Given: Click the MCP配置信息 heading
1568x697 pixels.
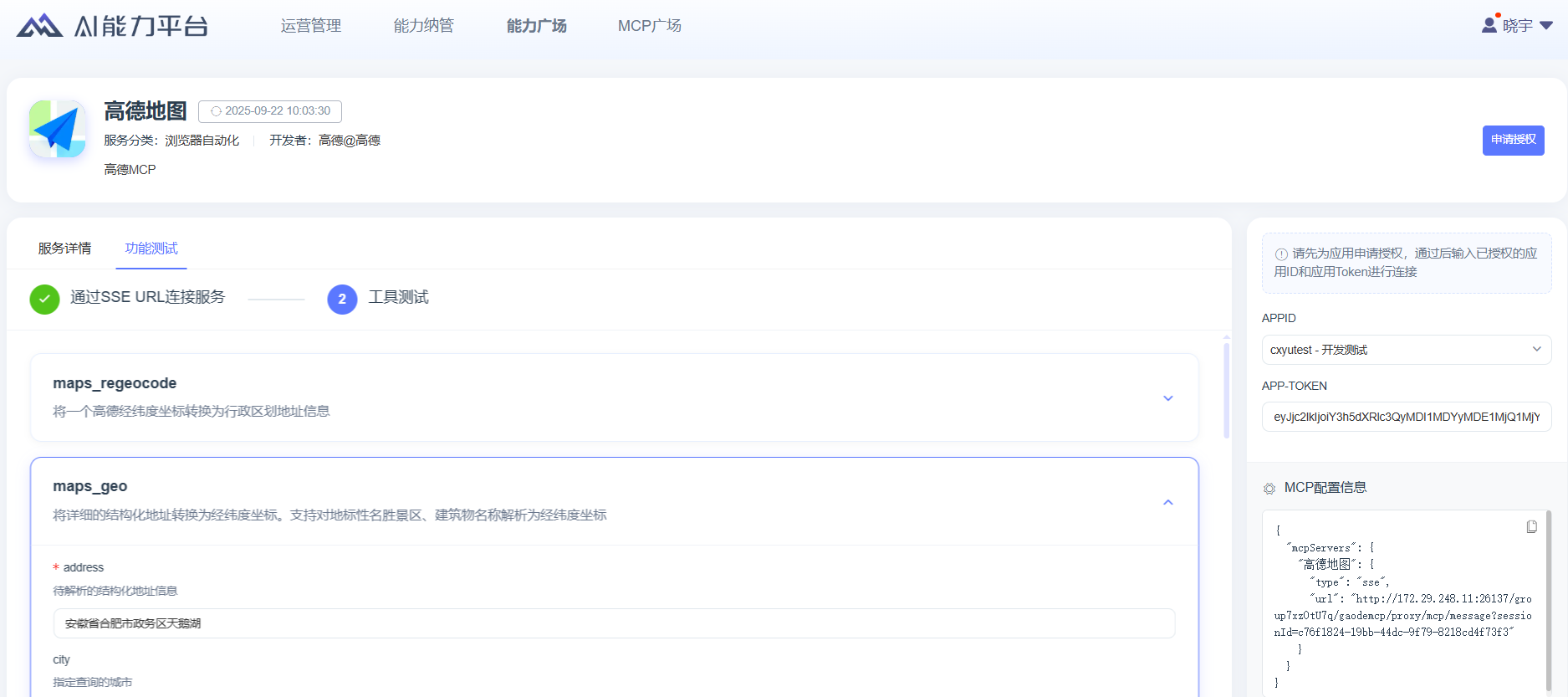Looking at the screenshot, I should point(1325,488).
